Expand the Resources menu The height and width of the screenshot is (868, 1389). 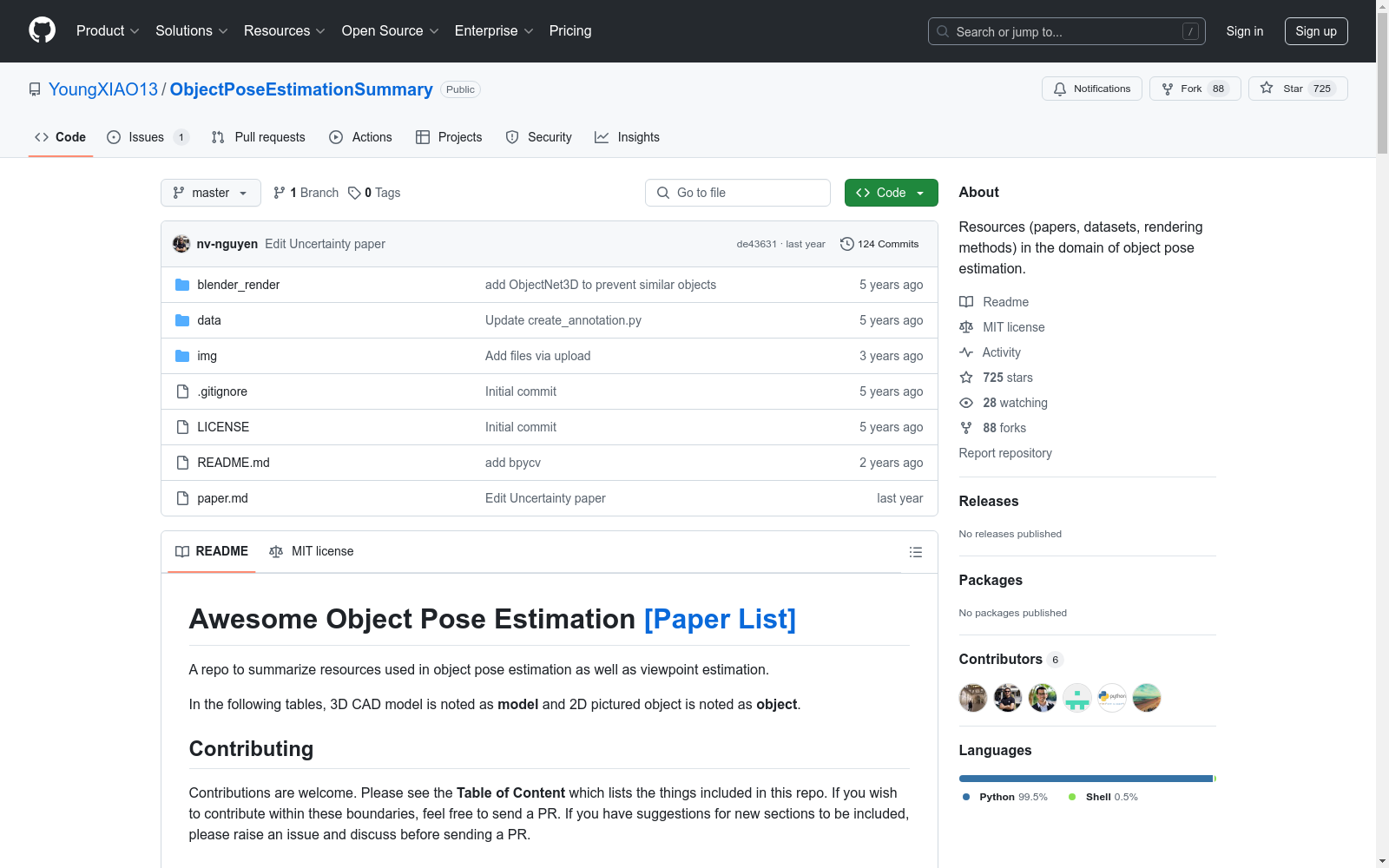tap(285, 31)
